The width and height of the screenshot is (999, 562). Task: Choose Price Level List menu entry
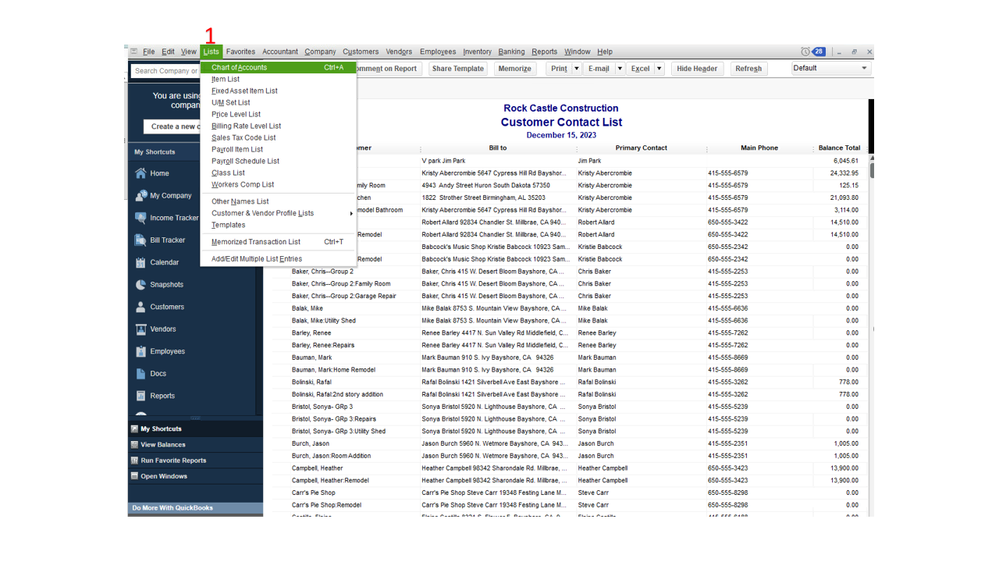point(278,115)
